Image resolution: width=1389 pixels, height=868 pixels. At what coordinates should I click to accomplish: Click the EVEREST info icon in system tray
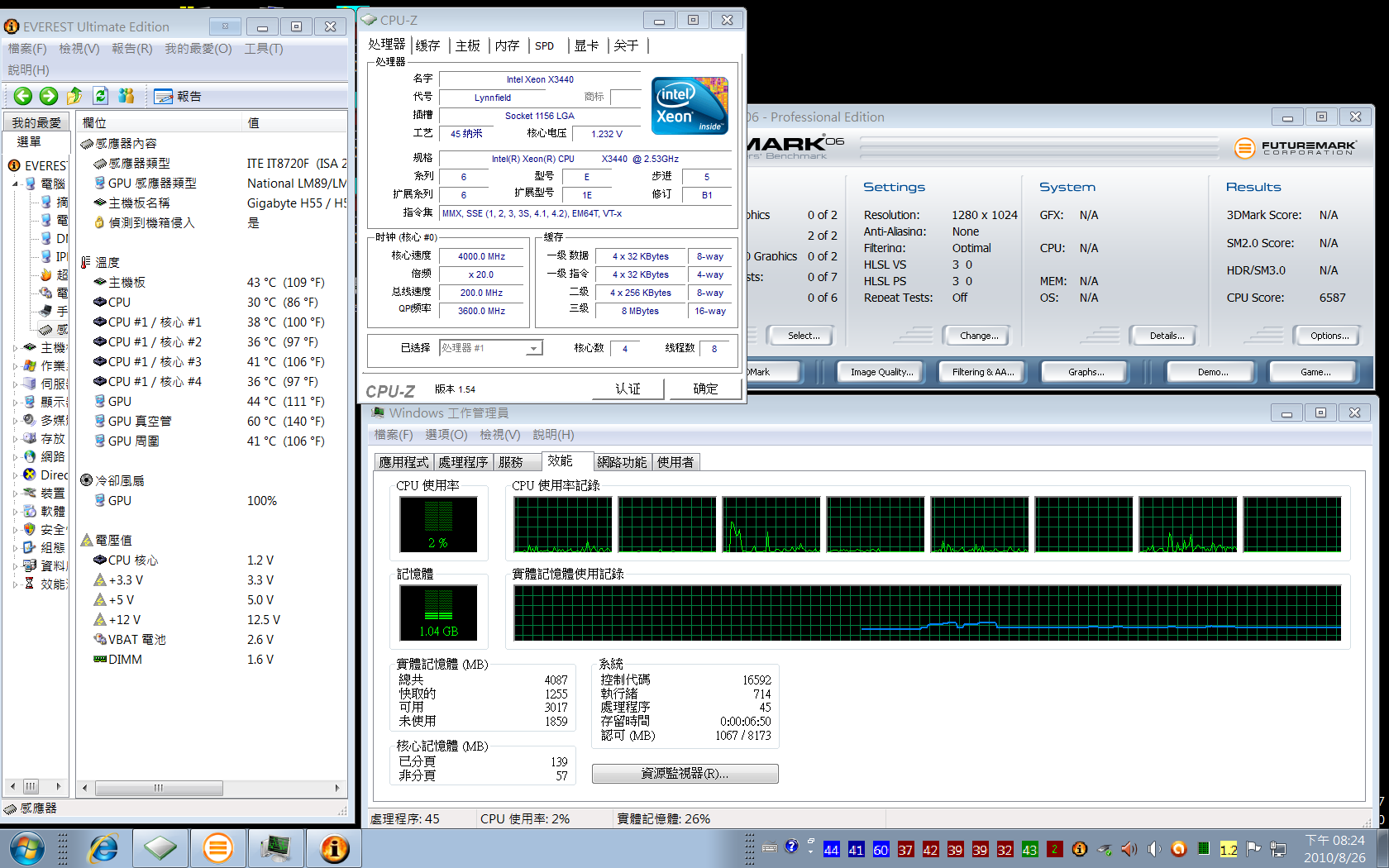click(1080, 849)
